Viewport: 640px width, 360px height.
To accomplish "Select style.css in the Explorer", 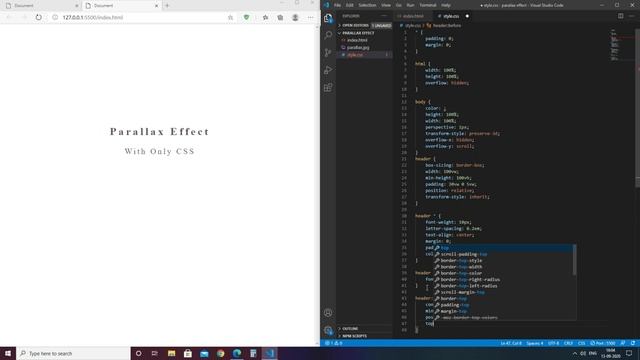I will pyautogui.click(x=355, y=55).
